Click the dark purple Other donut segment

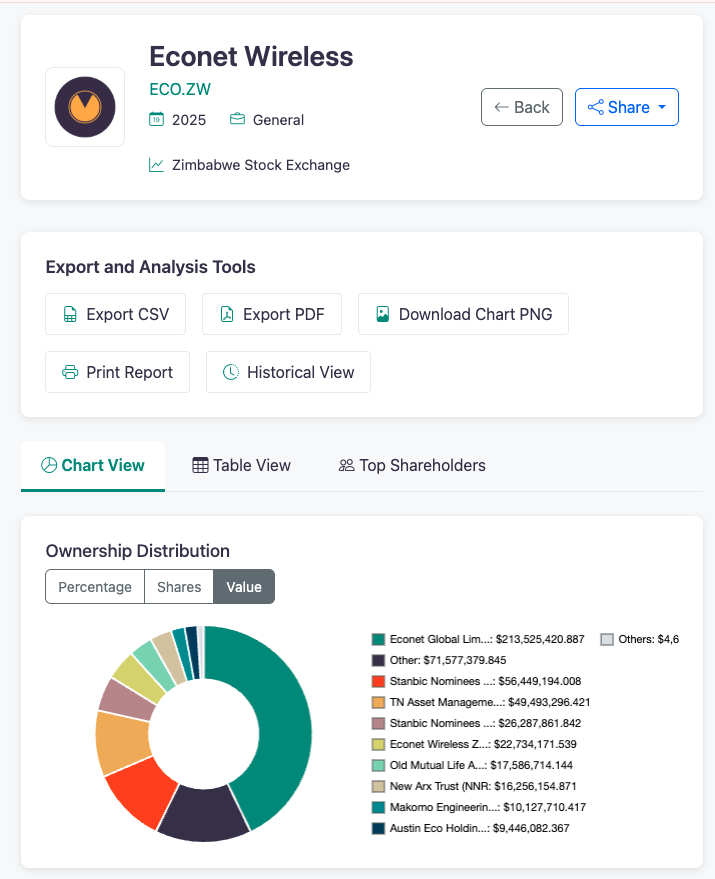click(203, 814)
